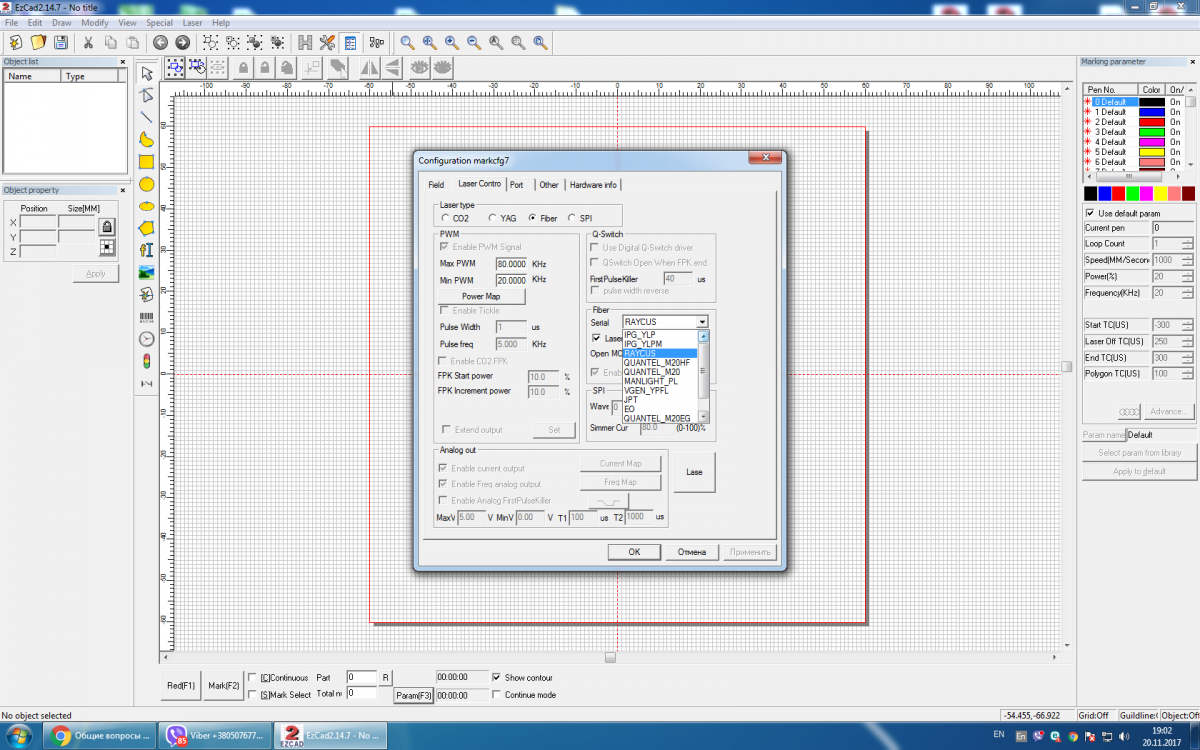This screenshot has height=750, width=1200.
Task: Select the Barcode tool
Action: point(146,317)
